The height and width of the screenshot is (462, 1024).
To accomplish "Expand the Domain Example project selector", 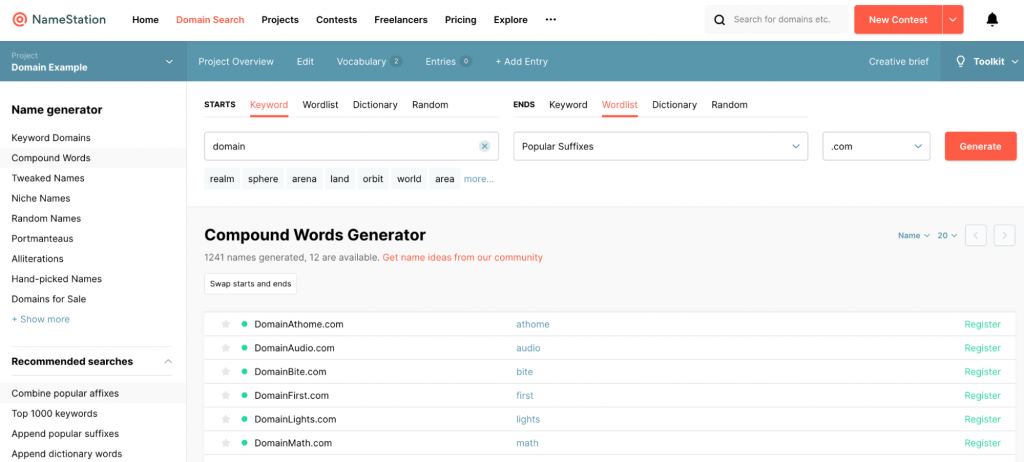I will 169,61.
